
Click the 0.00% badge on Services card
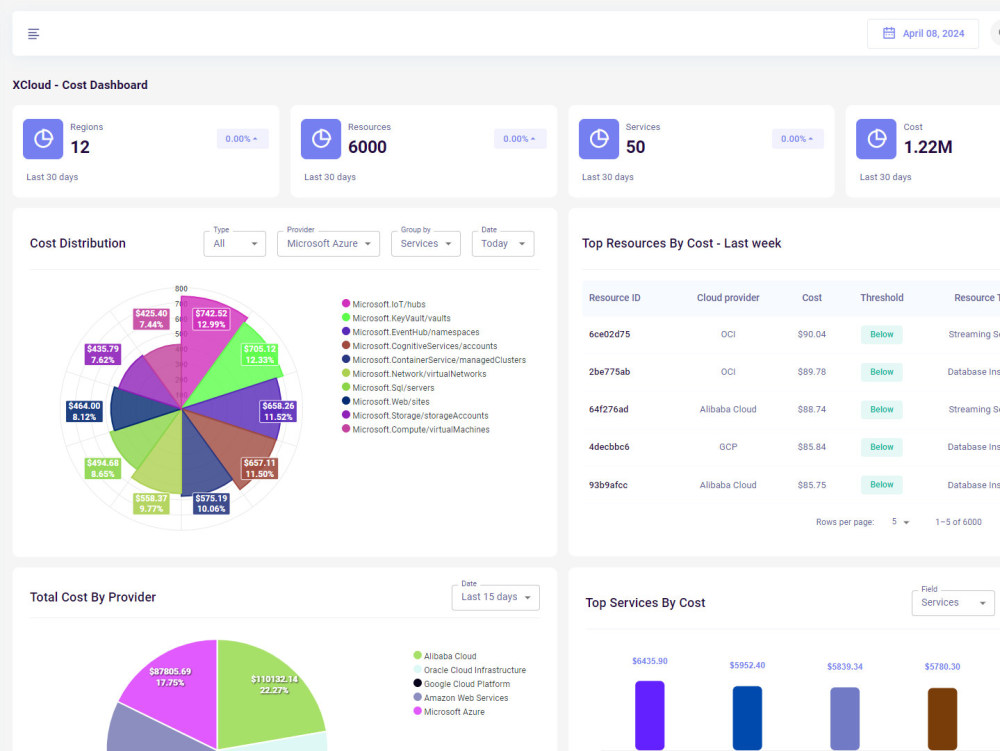tap(798, 139)
